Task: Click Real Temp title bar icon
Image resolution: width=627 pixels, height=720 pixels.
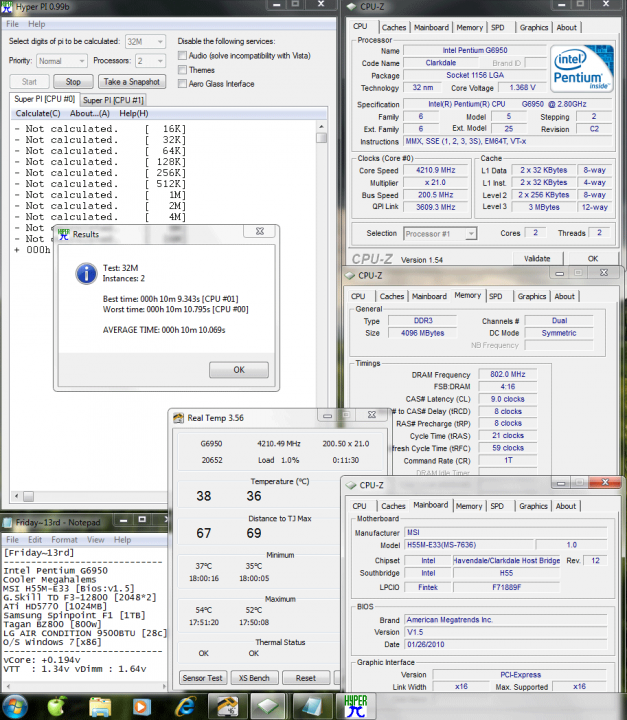Action: tap(178, 418)
